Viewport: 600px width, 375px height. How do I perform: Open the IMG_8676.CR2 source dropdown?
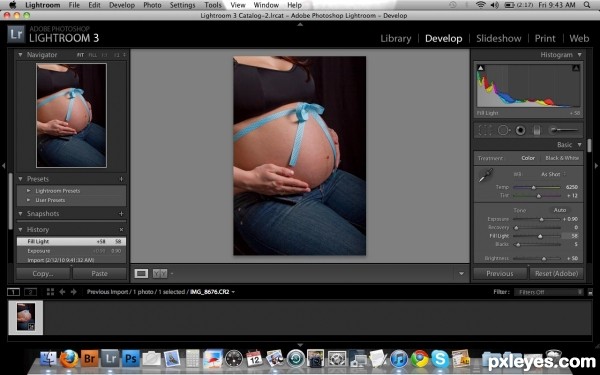[x=212, y=292]
